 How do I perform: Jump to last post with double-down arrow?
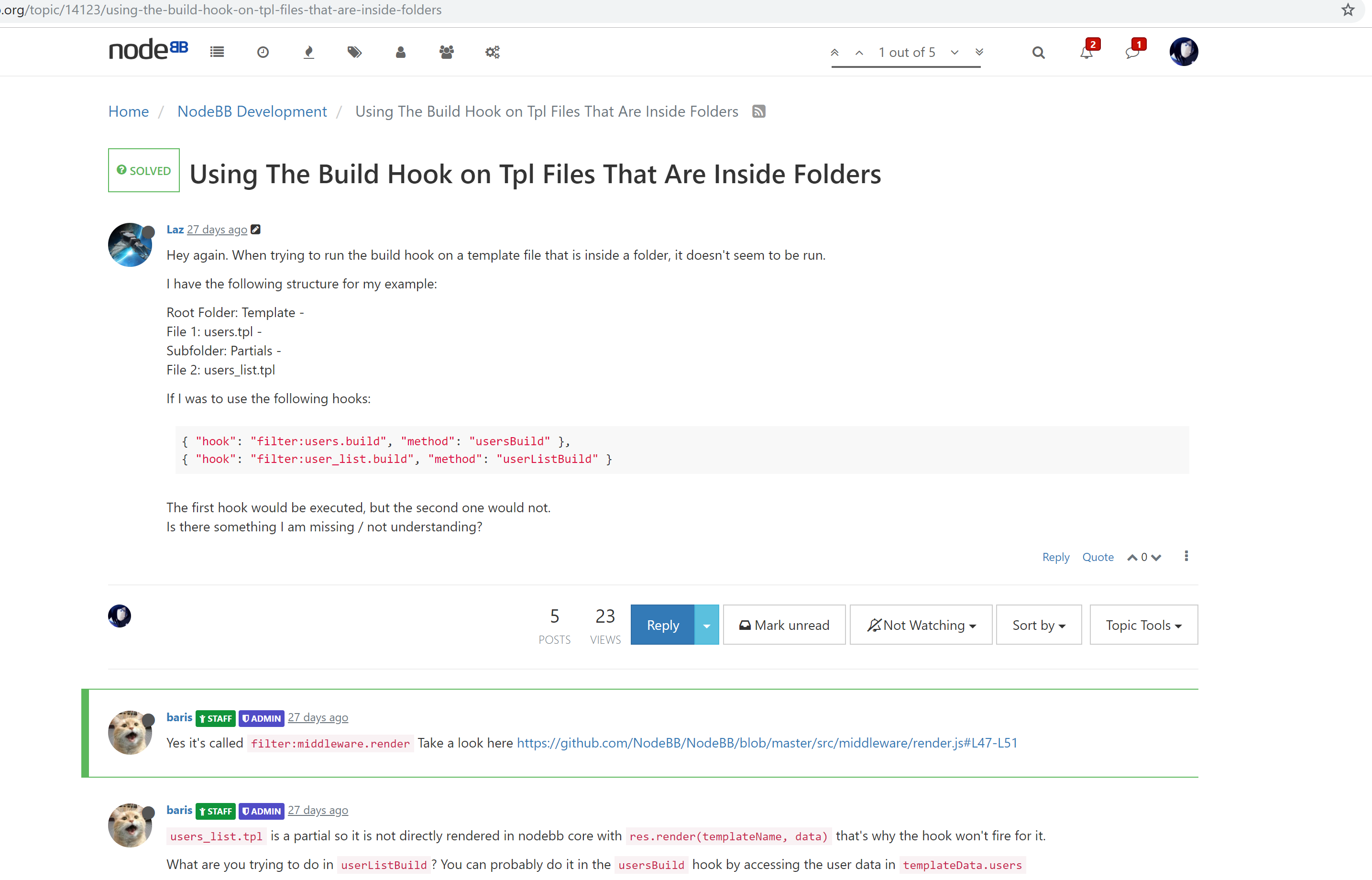click(979, 52)
